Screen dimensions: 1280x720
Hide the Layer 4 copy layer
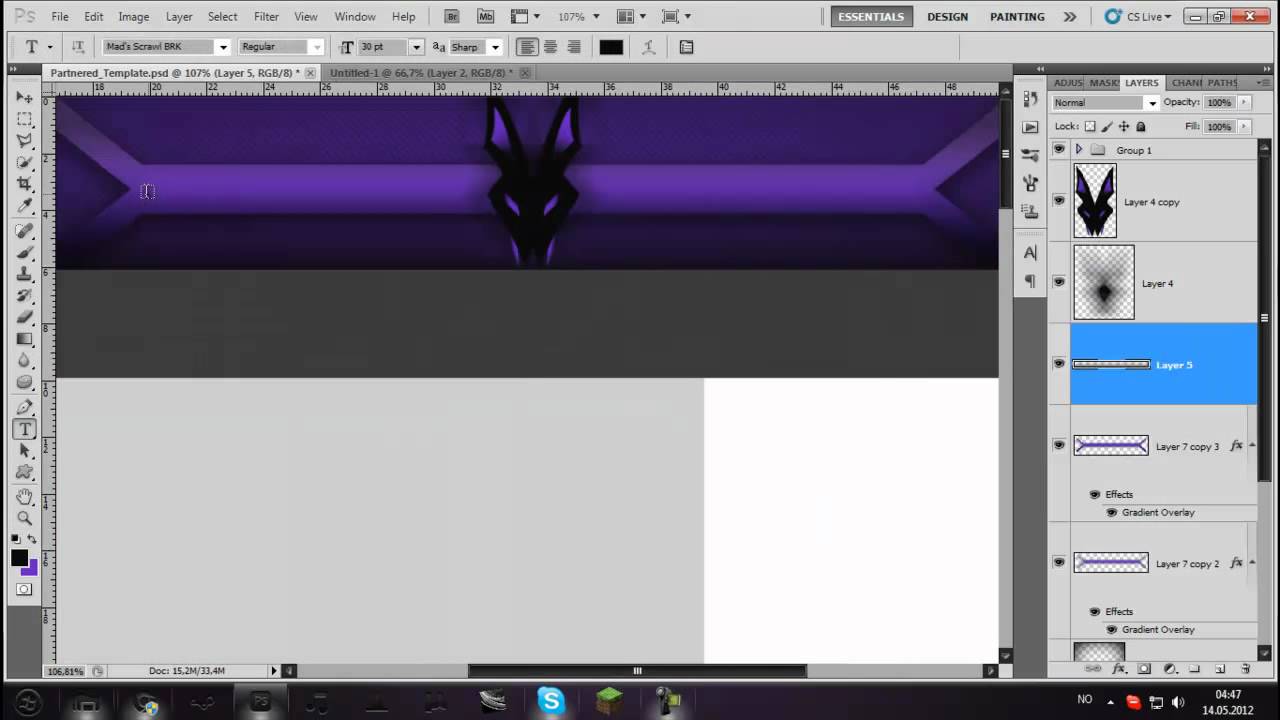[1059, 201]
